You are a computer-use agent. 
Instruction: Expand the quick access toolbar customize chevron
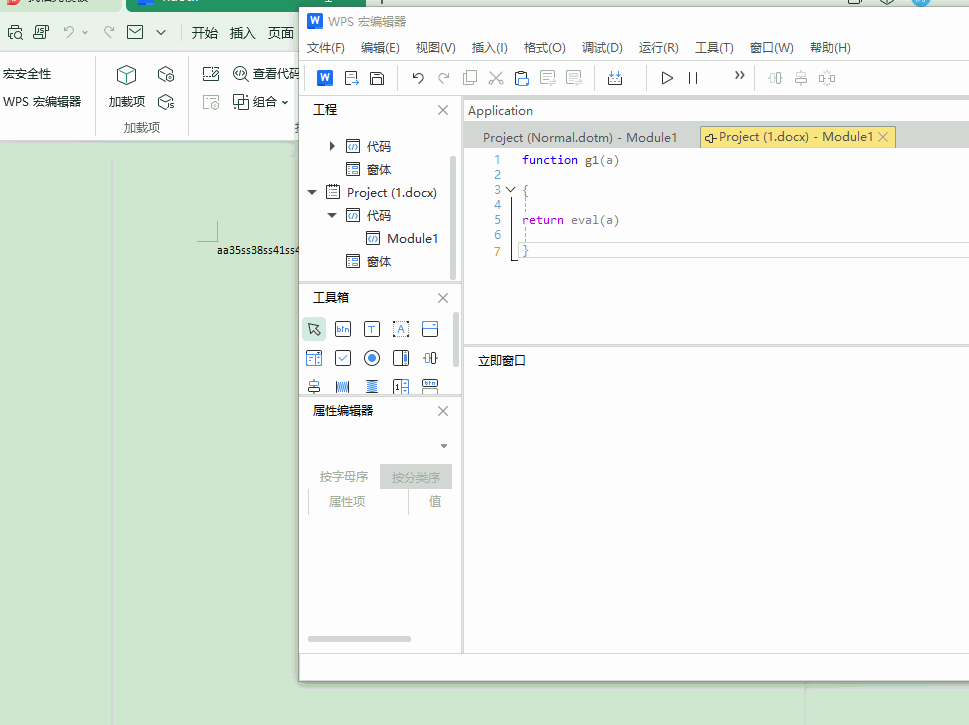[x=161, y=32]
